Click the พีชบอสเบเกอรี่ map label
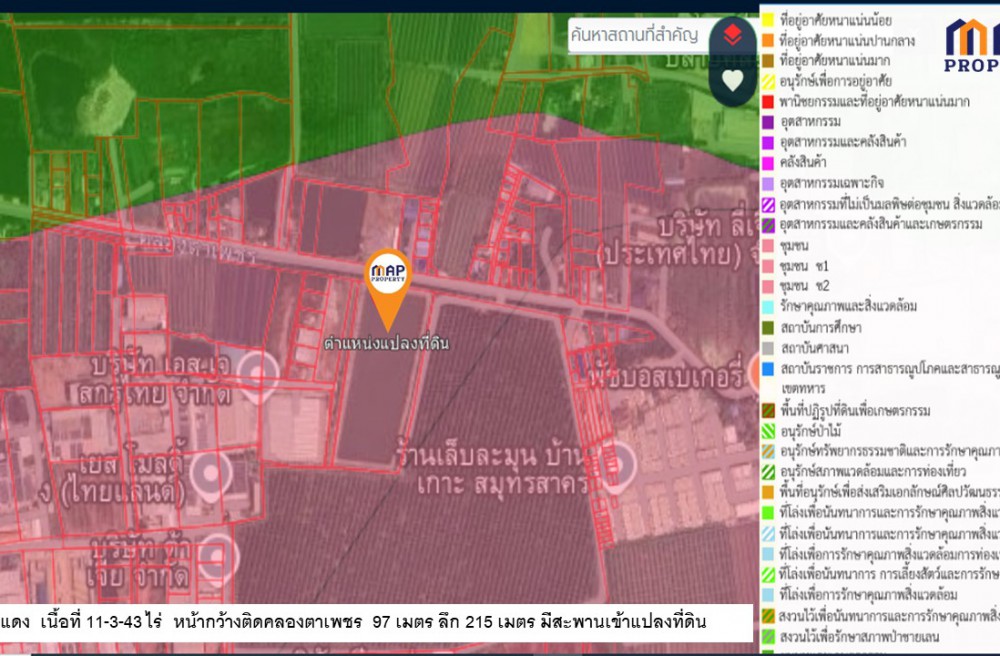This screenshot has height=656, width=1000. click(x=668, y=376)
